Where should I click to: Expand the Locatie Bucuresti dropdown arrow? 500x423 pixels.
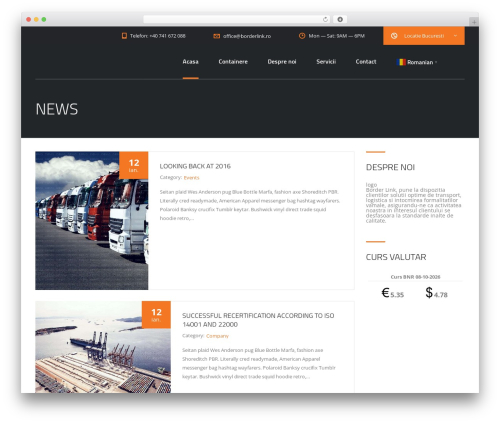coord(455,36)
